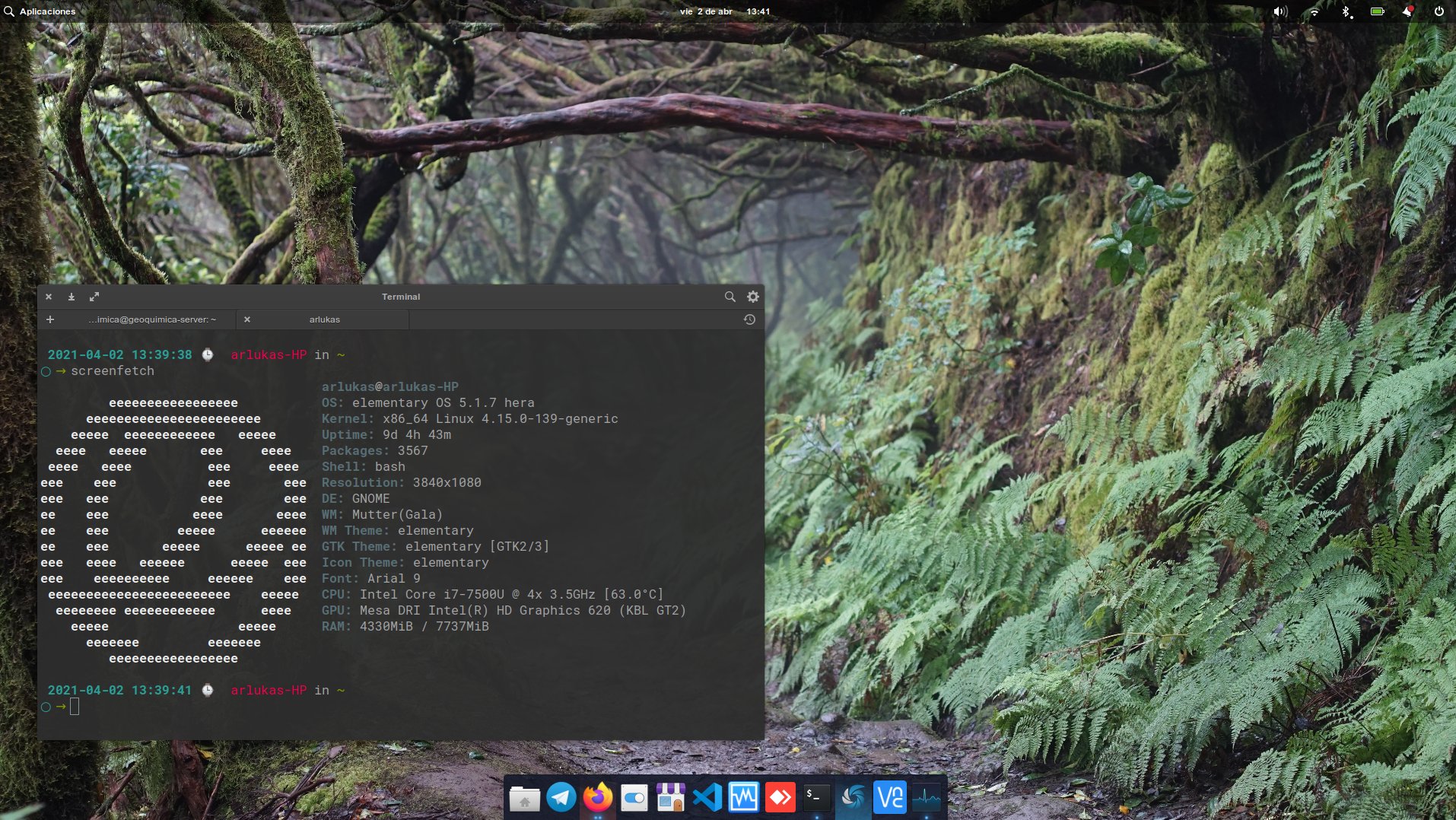This screenshot has width=1456, height=820.
Task: Add a new terminal tab
Action: (x=50, y=319)
